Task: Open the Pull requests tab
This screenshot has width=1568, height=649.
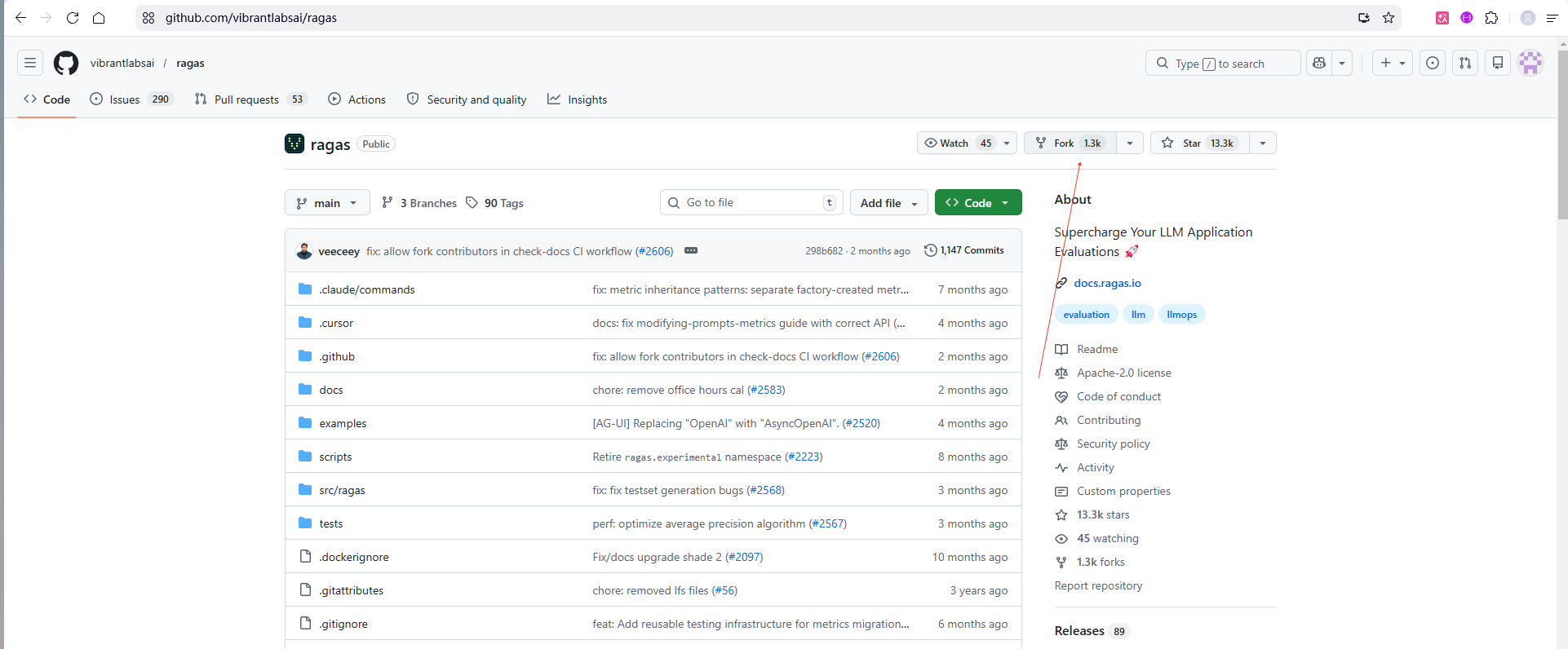Action: 250,99
